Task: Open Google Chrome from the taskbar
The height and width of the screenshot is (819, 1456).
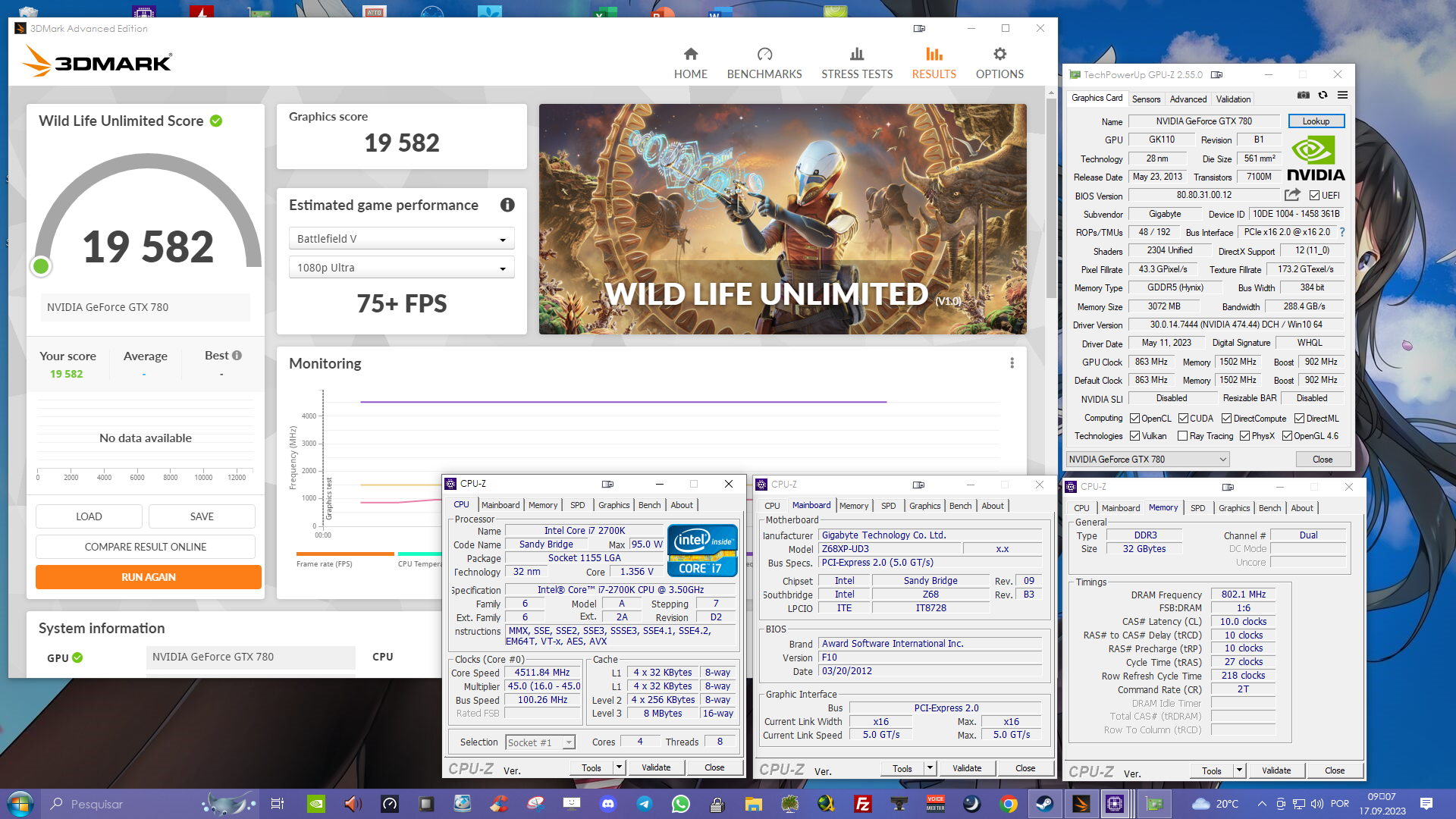Action: (1008, 804)
